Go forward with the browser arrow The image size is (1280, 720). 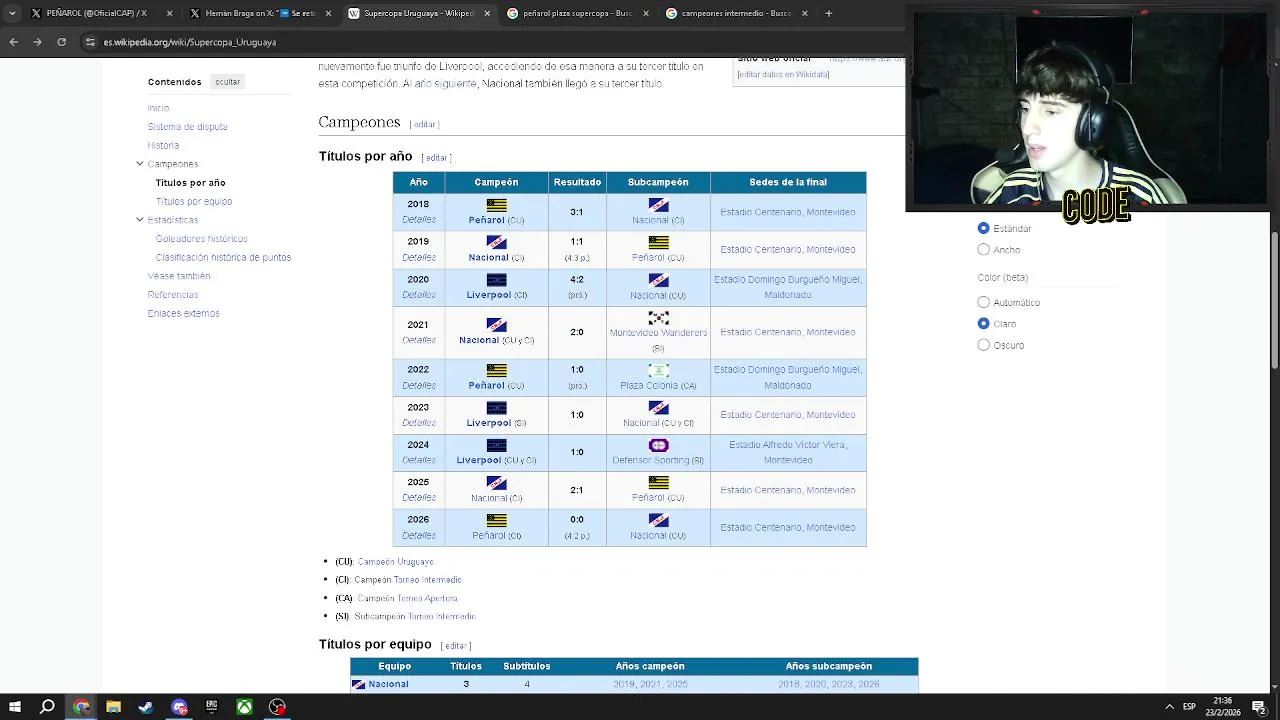pyautogui.click(x=37, y=42)
